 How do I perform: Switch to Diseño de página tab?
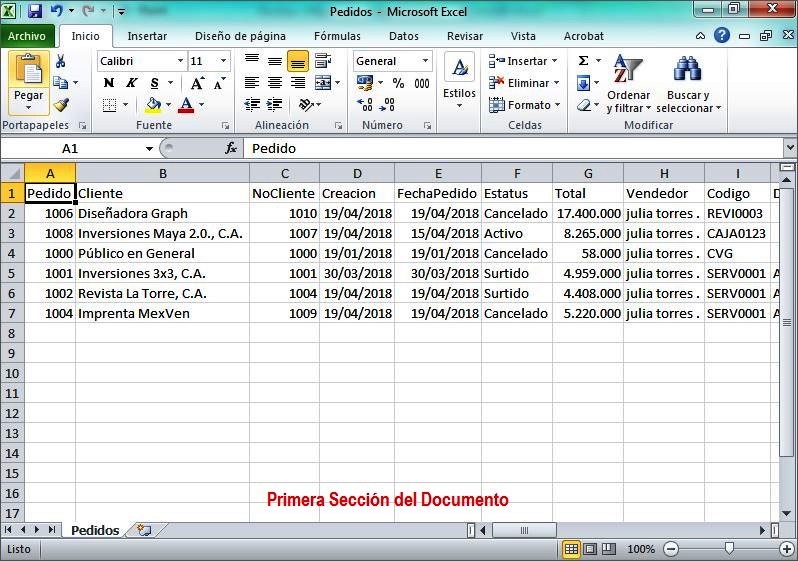pyautogui.click(x=240, y=36)
